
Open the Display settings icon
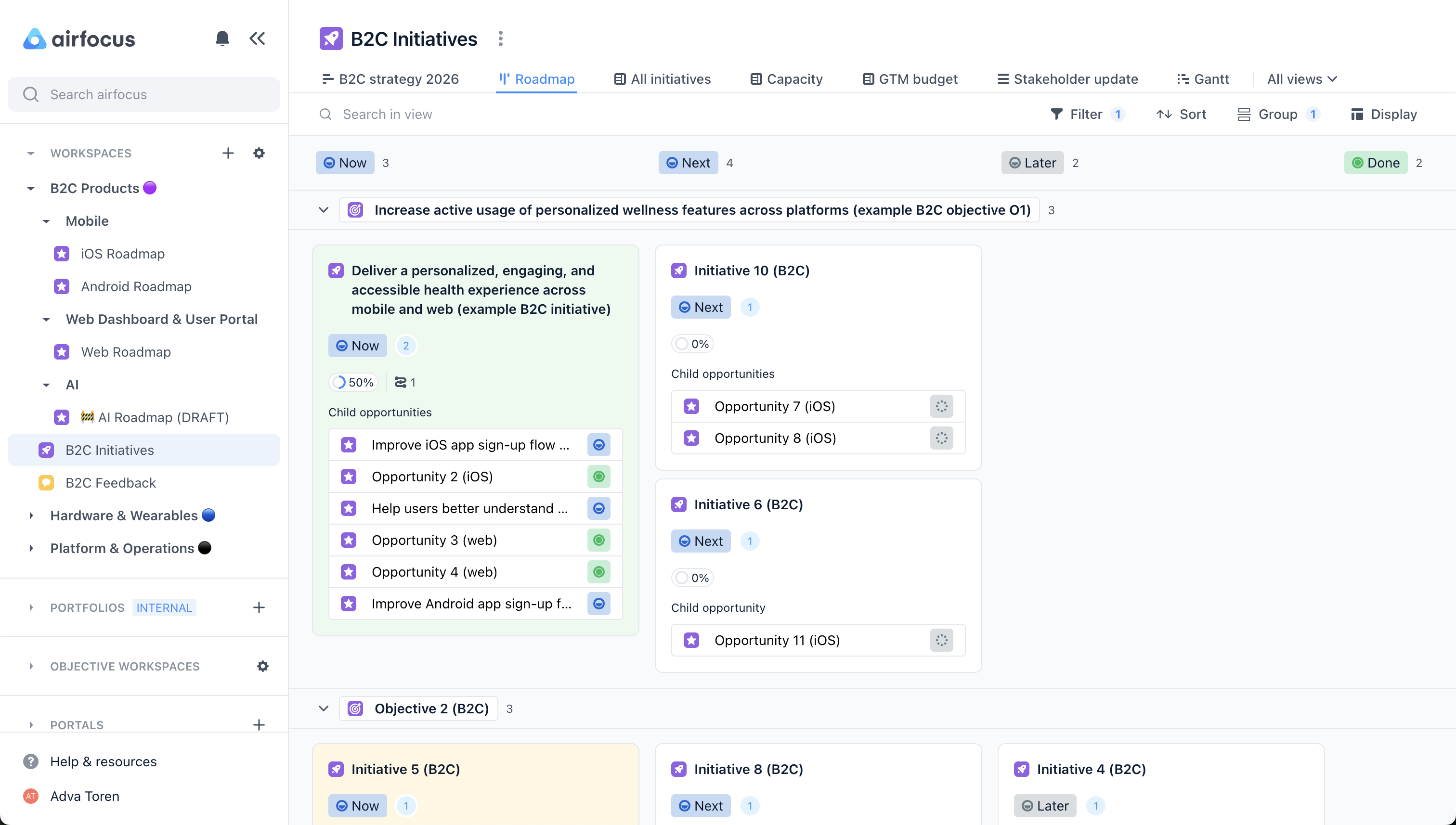point(1358,114)
